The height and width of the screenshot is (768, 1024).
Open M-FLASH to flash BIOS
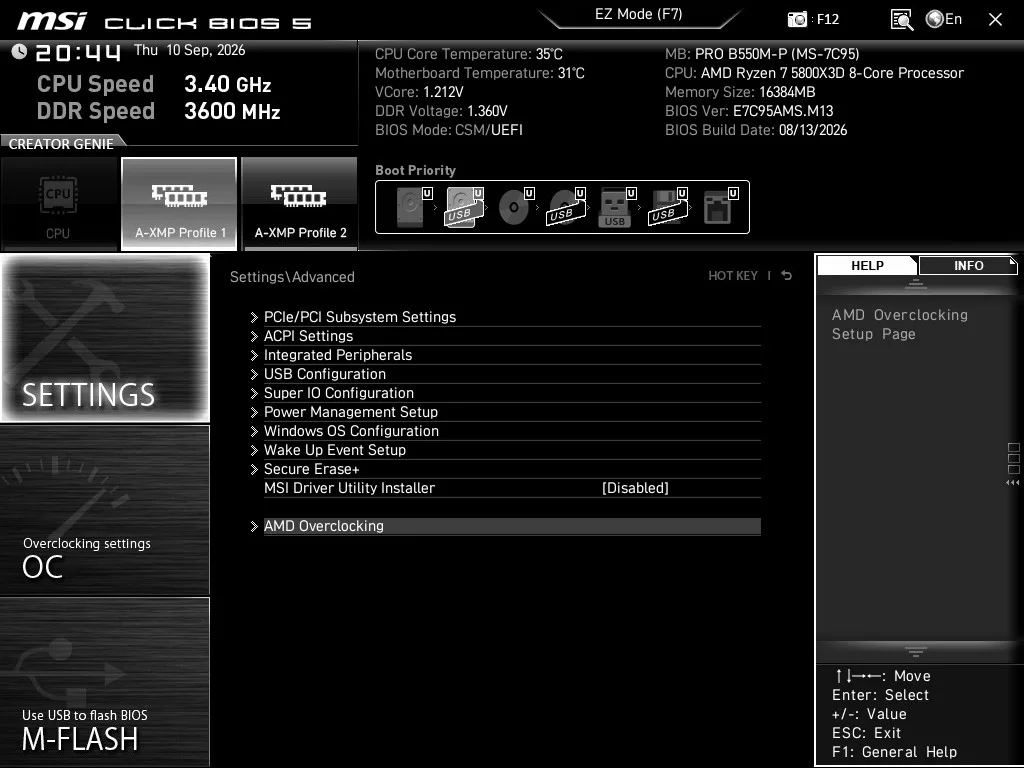(105, 681)
